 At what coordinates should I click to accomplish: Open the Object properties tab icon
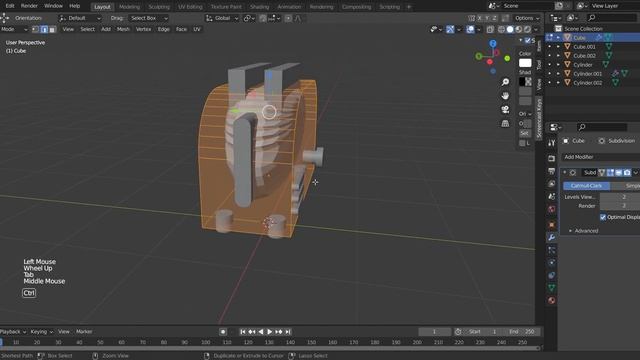pos(551,224)
